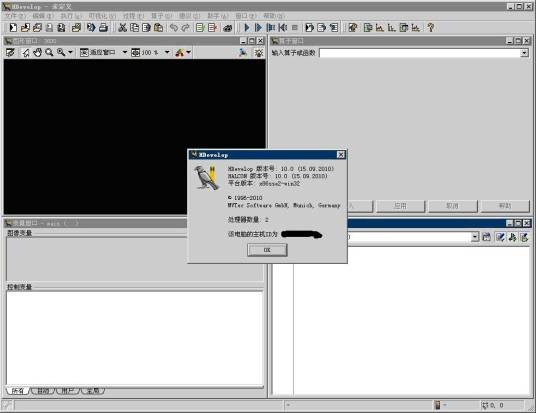
Task: Click the Print icon in main toolbar
Action: [x=103, y=27]
